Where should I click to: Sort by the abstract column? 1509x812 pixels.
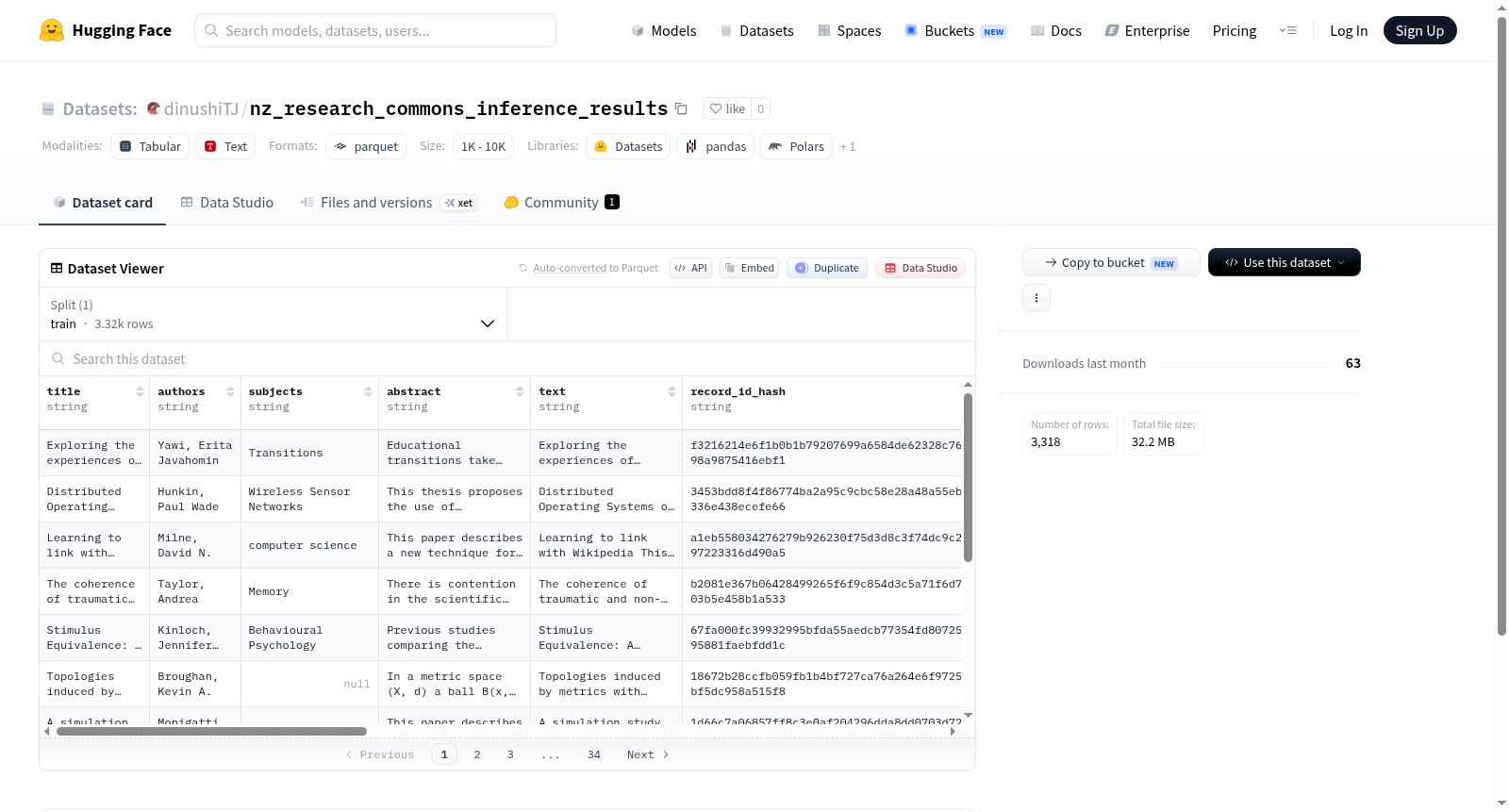tap(520, 391)
